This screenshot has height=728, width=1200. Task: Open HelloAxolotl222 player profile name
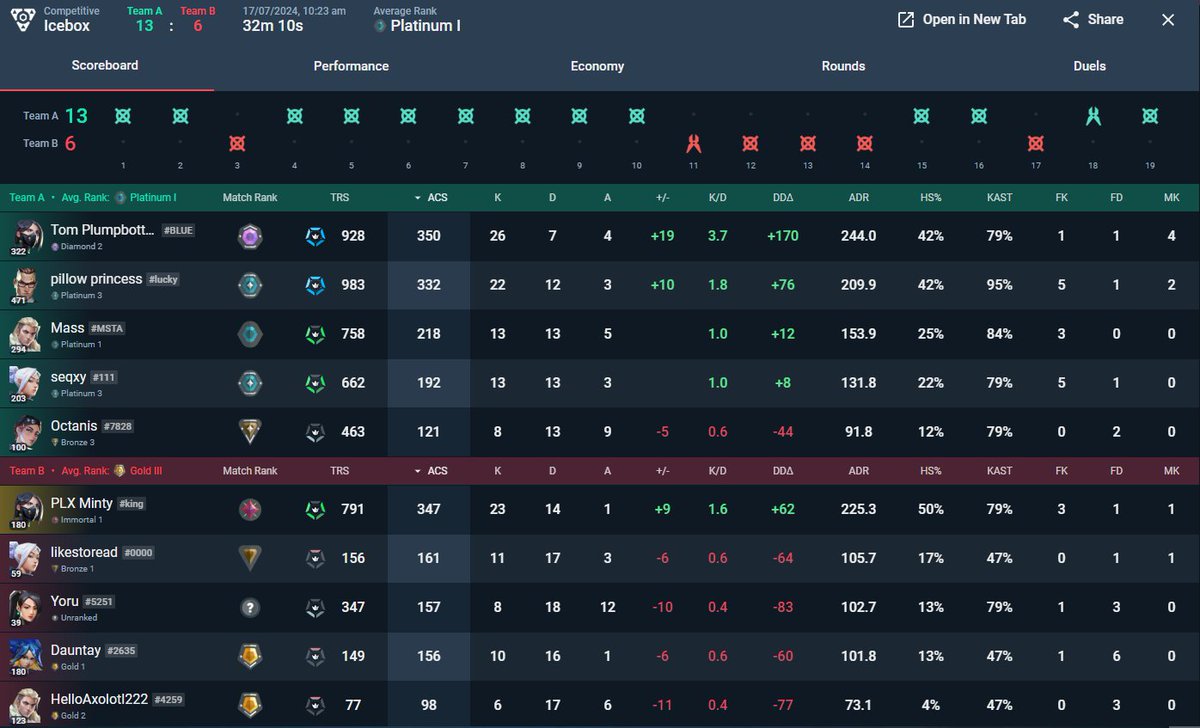[x=99, y=699]
